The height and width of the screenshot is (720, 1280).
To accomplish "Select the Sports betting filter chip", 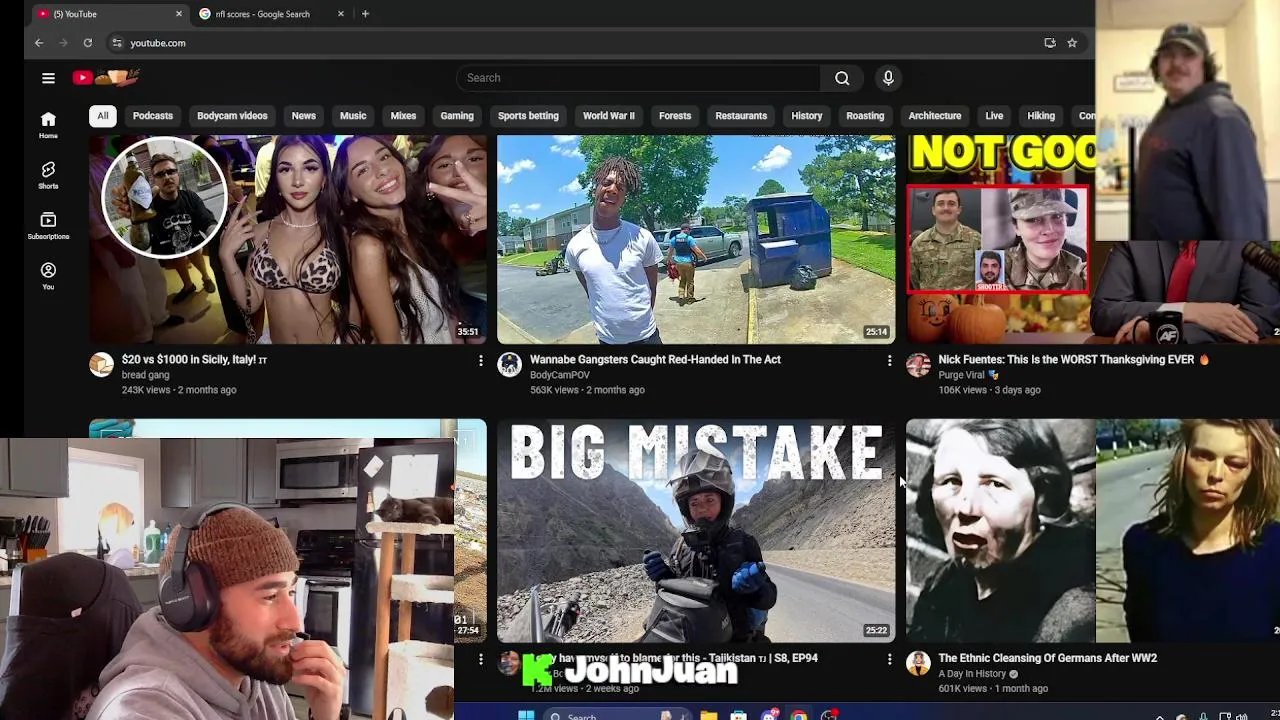I will (x=528, y=116).
